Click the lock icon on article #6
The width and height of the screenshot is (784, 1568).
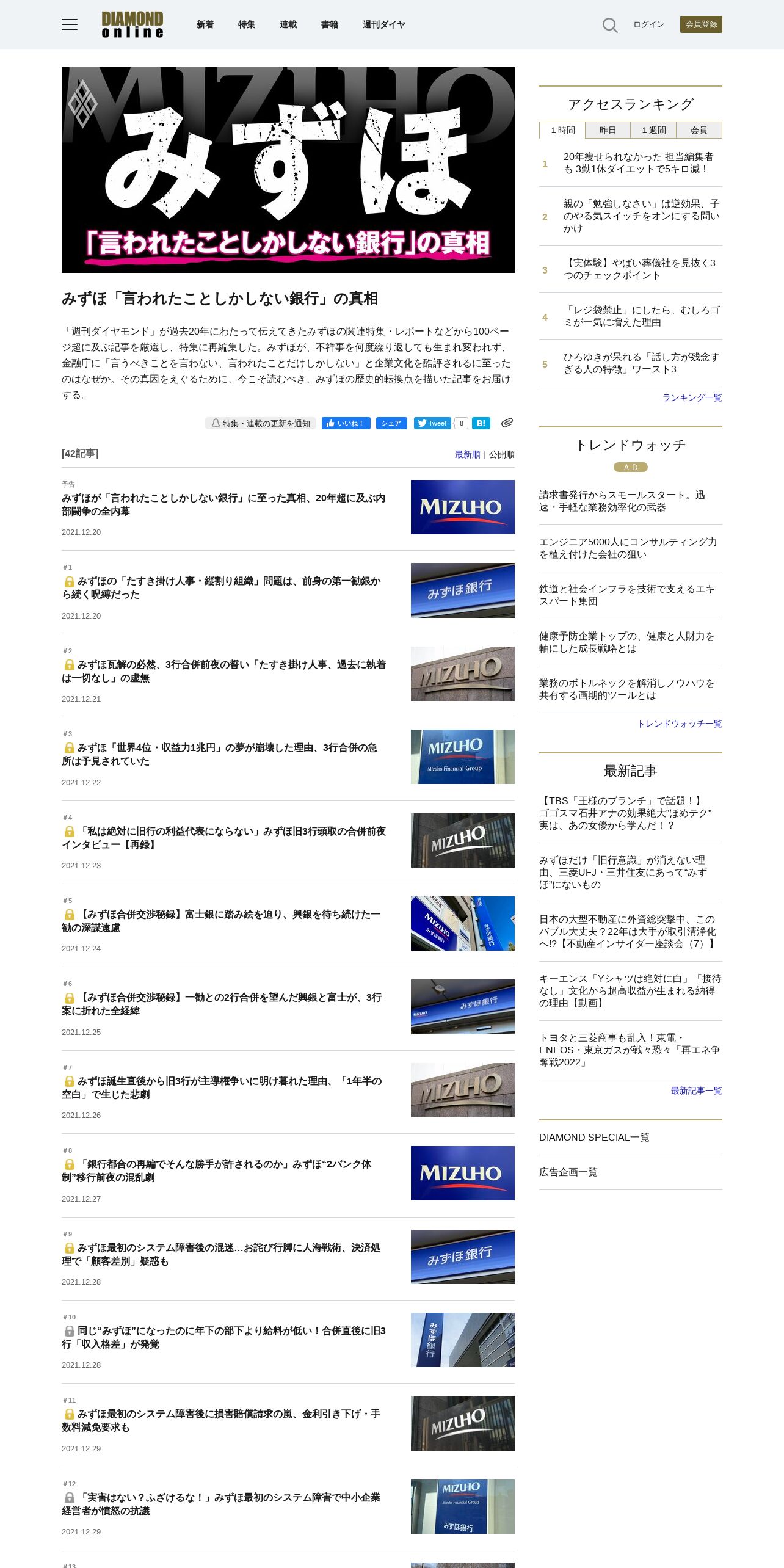coord(70,998)
